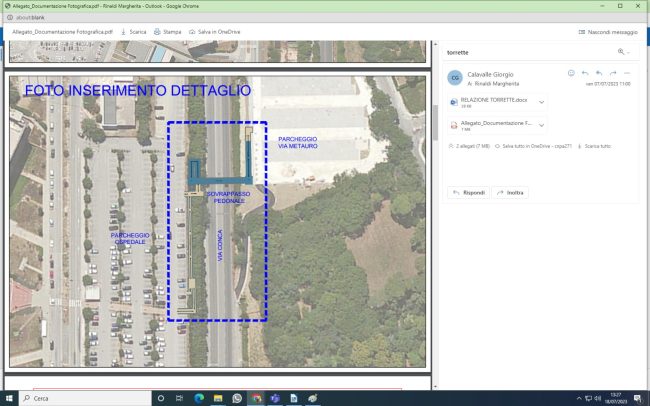Open Microsoft Edge from the taskbar
The width and height of the screenshot is (650, 406).
199,398
